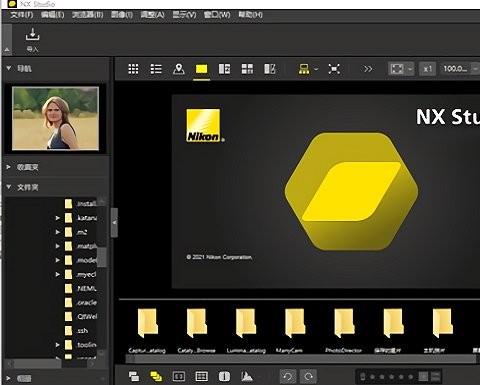Viewport: 480px width, 385px height.
Task: Click the full screen icon
Action: pyautogui.click(x=334, y=69)
